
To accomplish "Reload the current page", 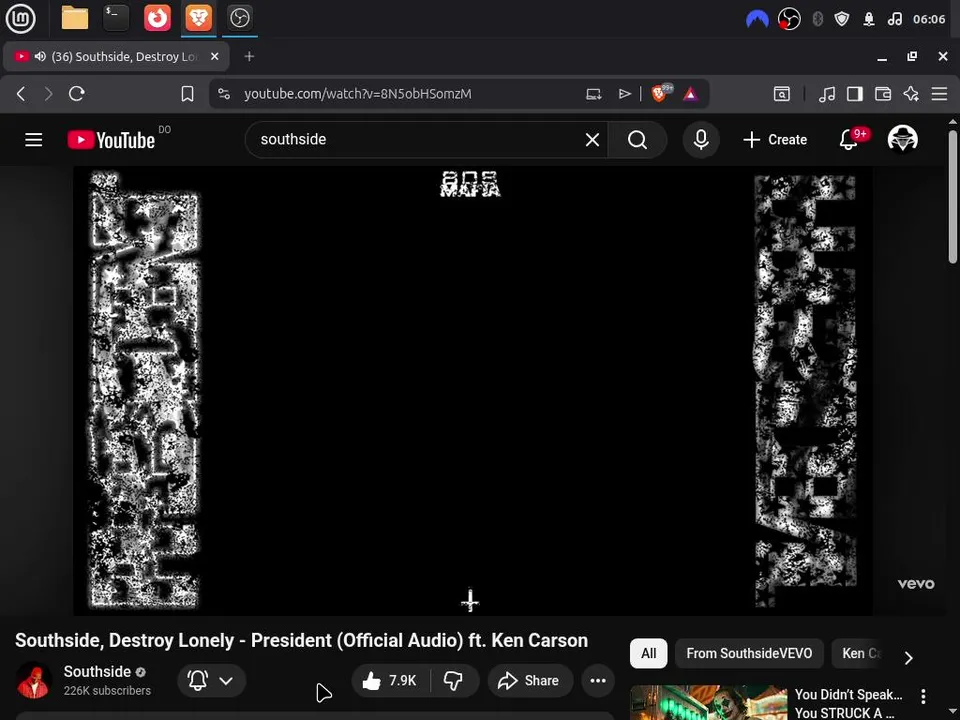I will [77, 94].
